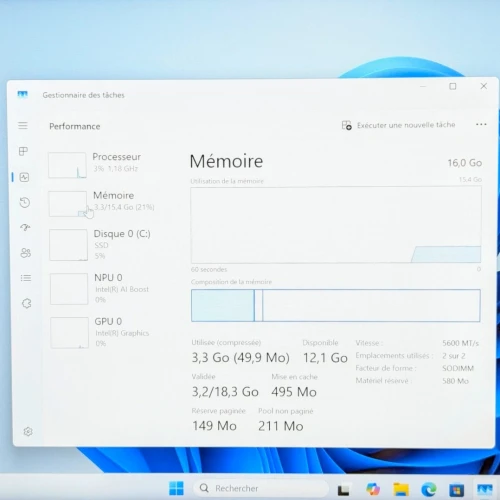Click the Performance page heading
This screenshot has width=500, height=500.
pyautogui.click(x=75, y=126)
